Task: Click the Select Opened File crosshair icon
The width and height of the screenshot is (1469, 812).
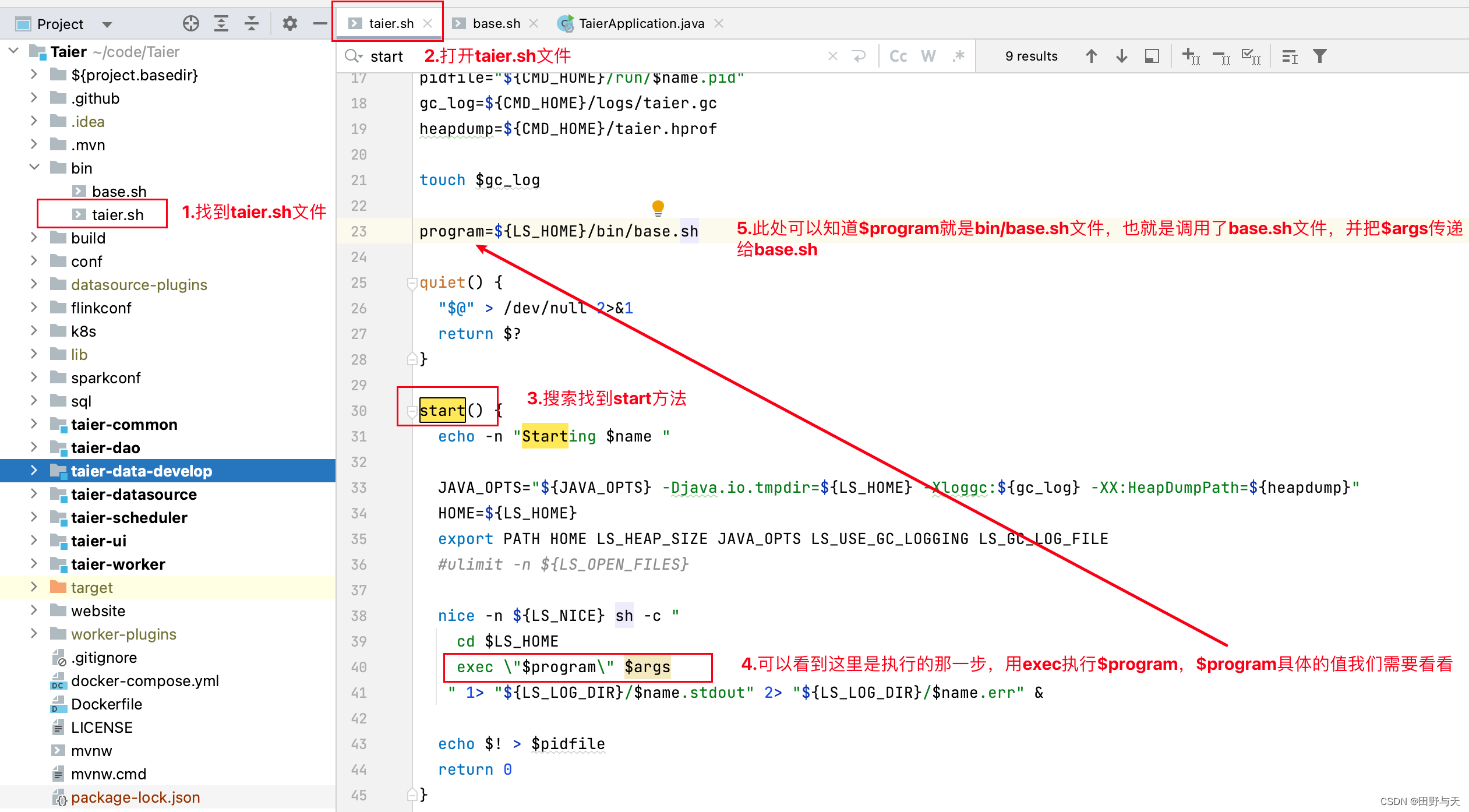Action: tap(191, 23)
